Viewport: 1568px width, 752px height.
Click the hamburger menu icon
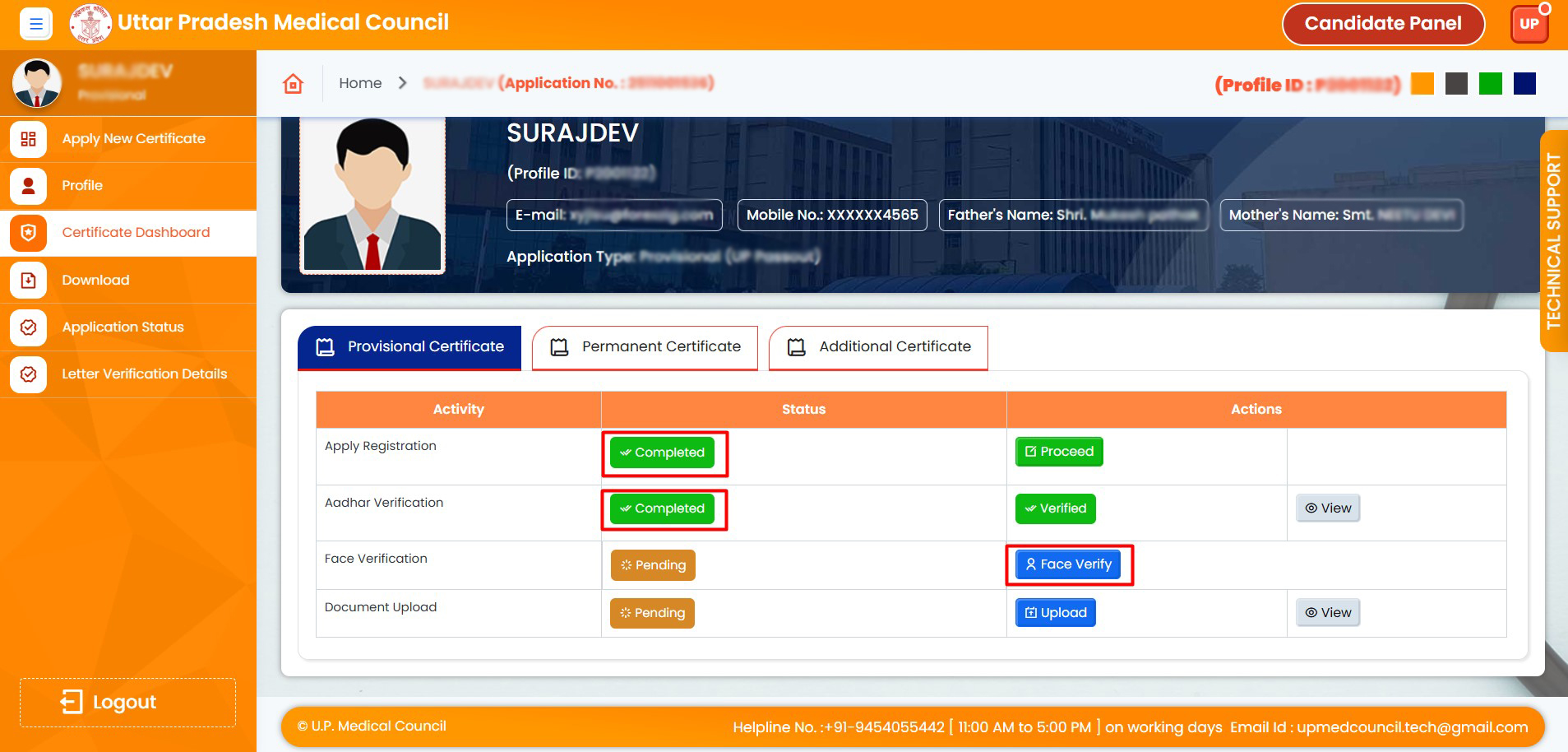[35, 24]
